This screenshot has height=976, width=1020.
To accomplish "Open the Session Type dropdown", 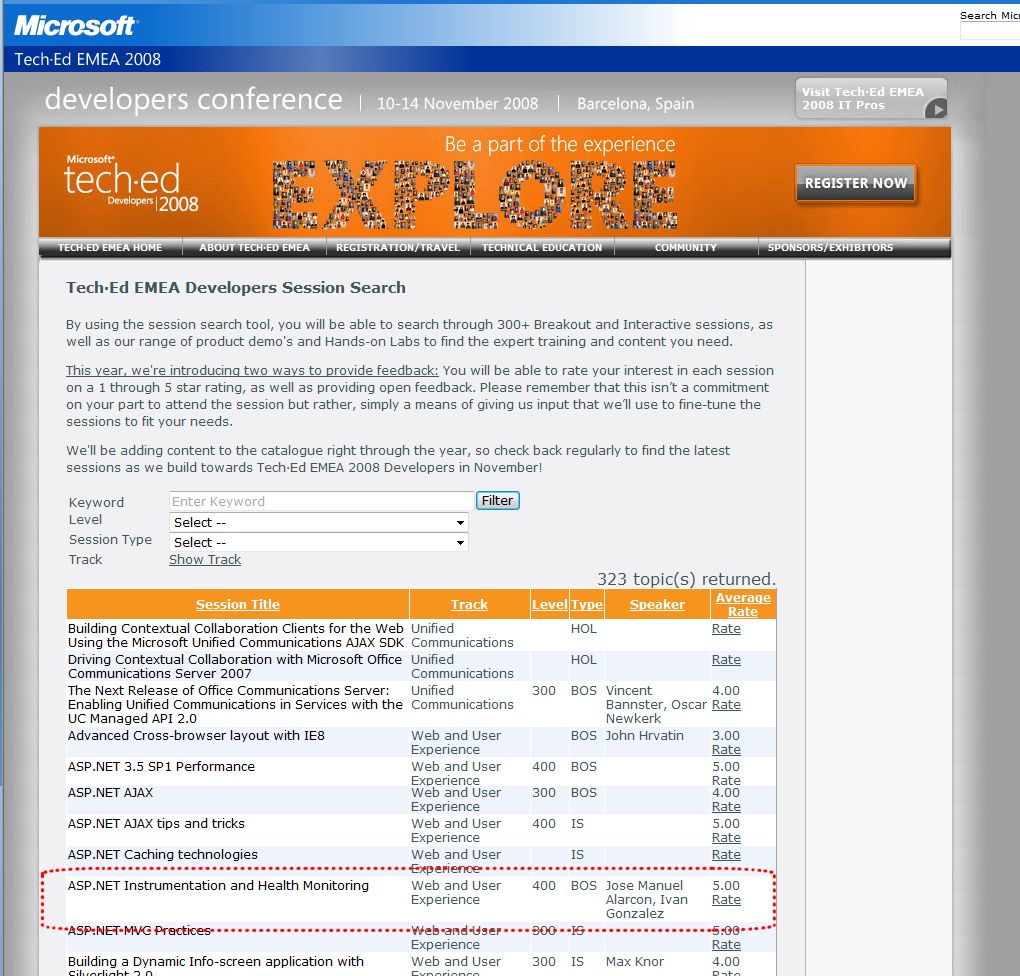I will [x=319, y=543].
